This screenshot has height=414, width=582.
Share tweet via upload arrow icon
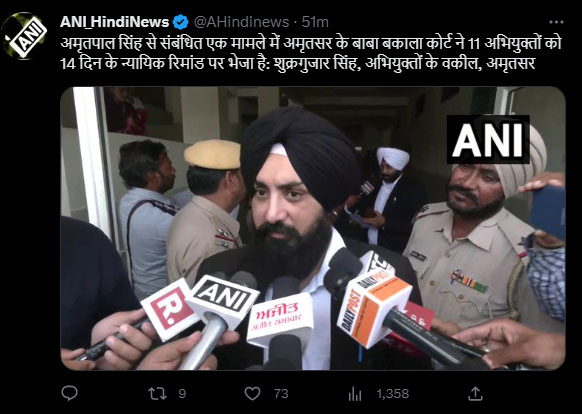click(475, 393)
